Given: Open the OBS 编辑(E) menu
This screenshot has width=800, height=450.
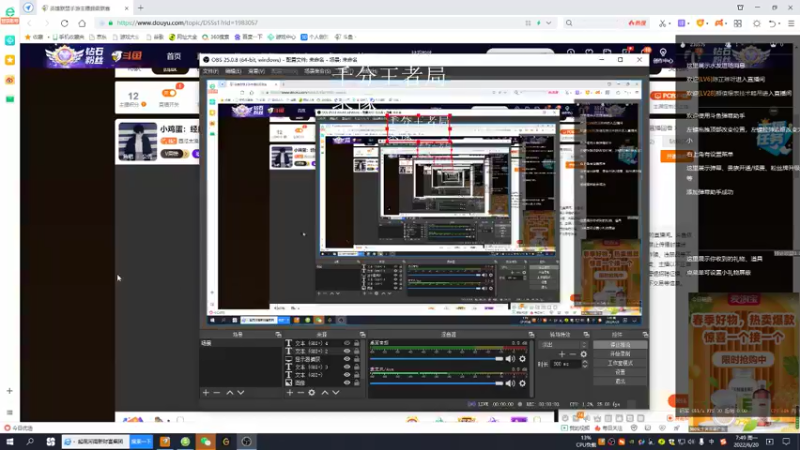Looking at the screenshot, I should pos(233,71).
